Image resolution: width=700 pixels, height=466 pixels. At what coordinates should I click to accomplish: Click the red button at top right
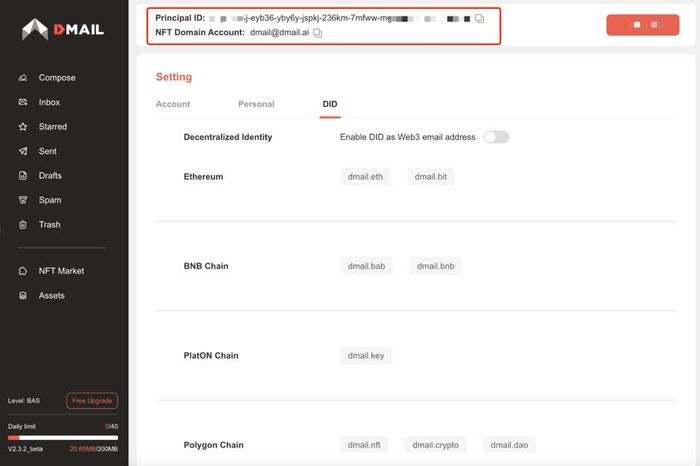(643, 25)
